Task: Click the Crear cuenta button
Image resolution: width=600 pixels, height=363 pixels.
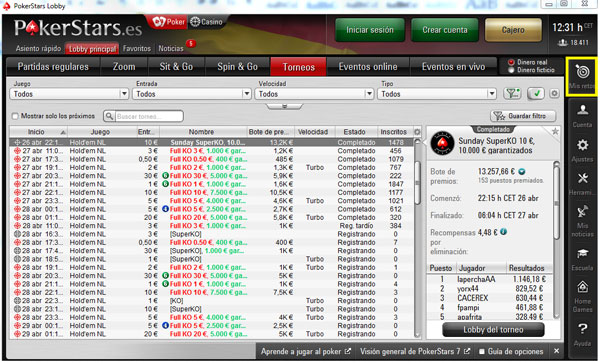Action: pyautogui.click(x=445, y=30)
